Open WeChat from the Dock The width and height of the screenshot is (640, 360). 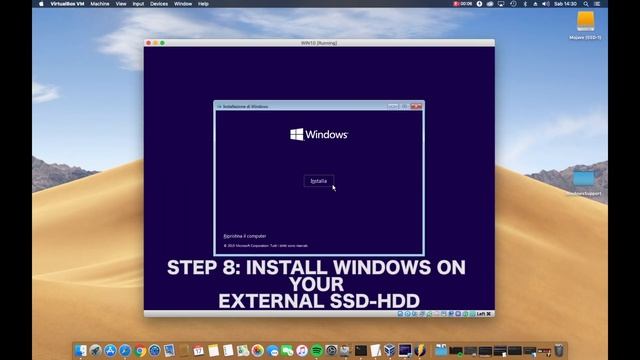pos(287,351)
